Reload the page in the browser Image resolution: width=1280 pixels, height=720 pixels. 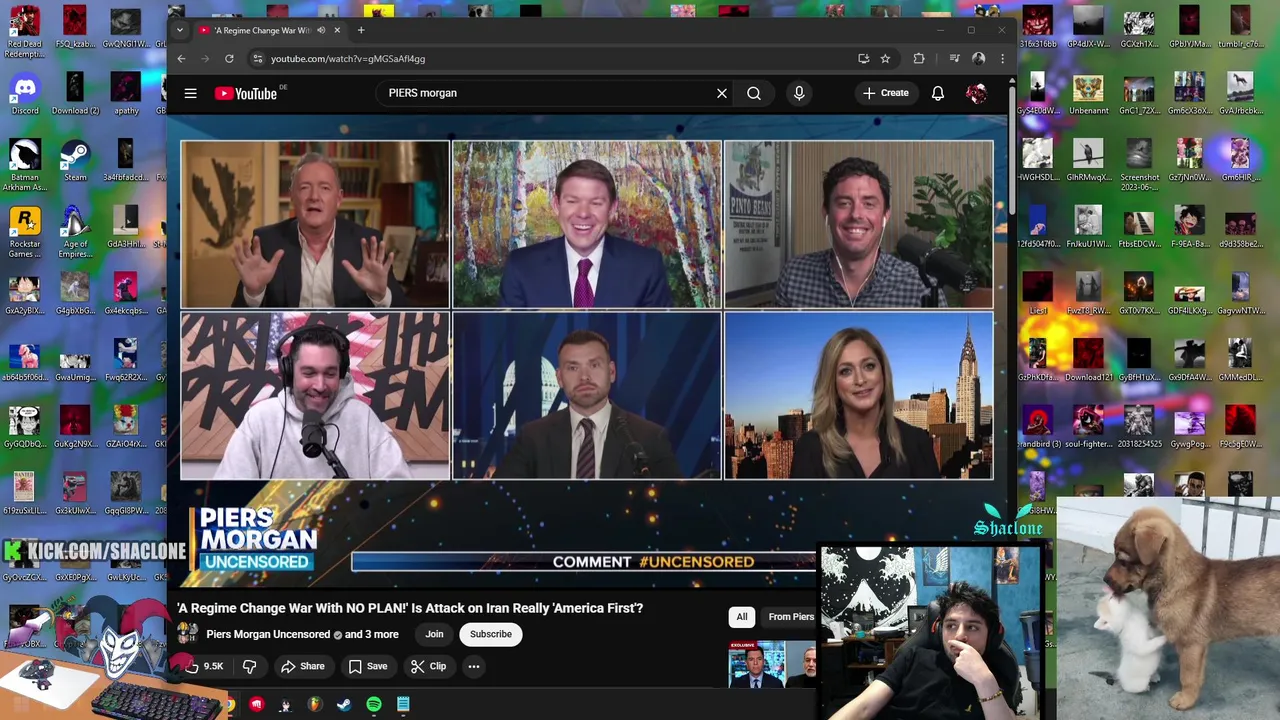229,59
